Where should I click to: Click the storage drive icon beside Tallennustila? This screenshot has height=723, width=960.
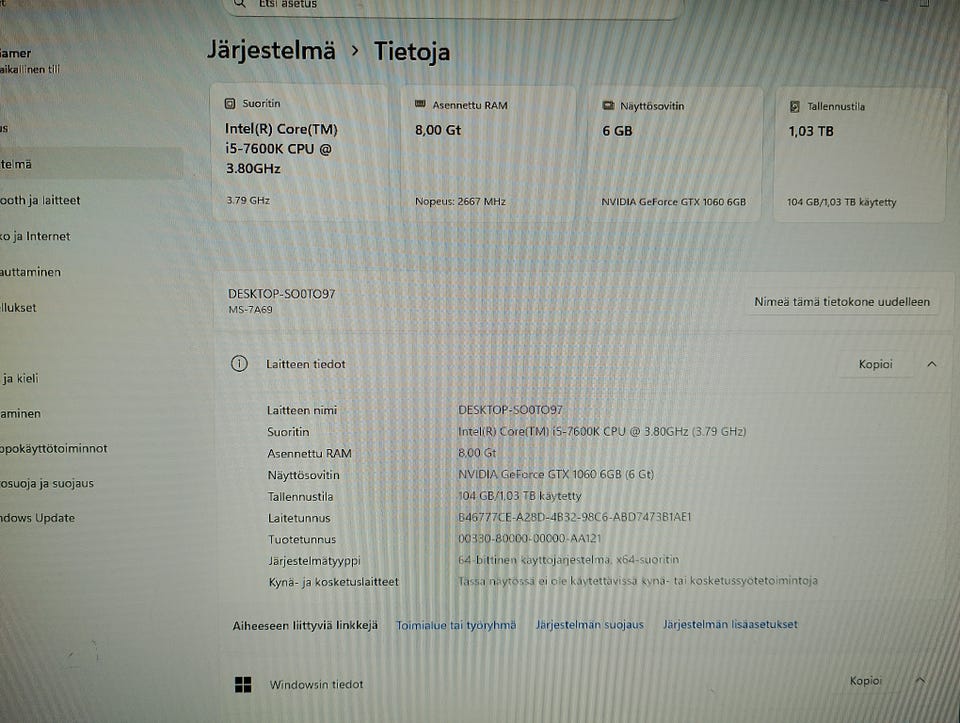pos(795,107)
